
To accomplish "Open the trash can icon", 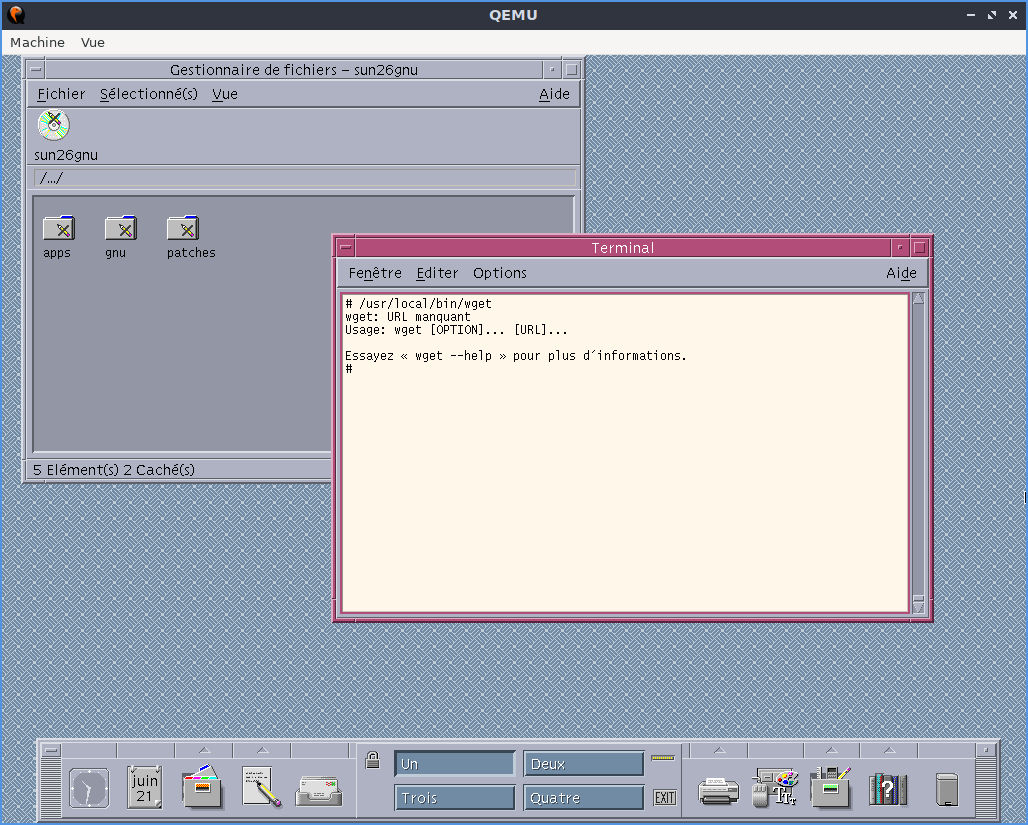I will [947, 790].
